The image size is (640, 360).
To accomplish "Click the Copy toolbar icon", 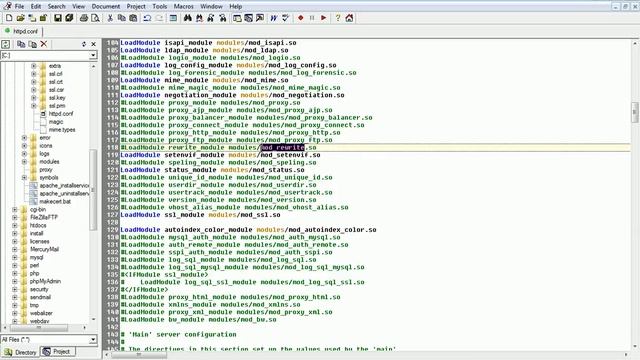I will tap(121, 18).
